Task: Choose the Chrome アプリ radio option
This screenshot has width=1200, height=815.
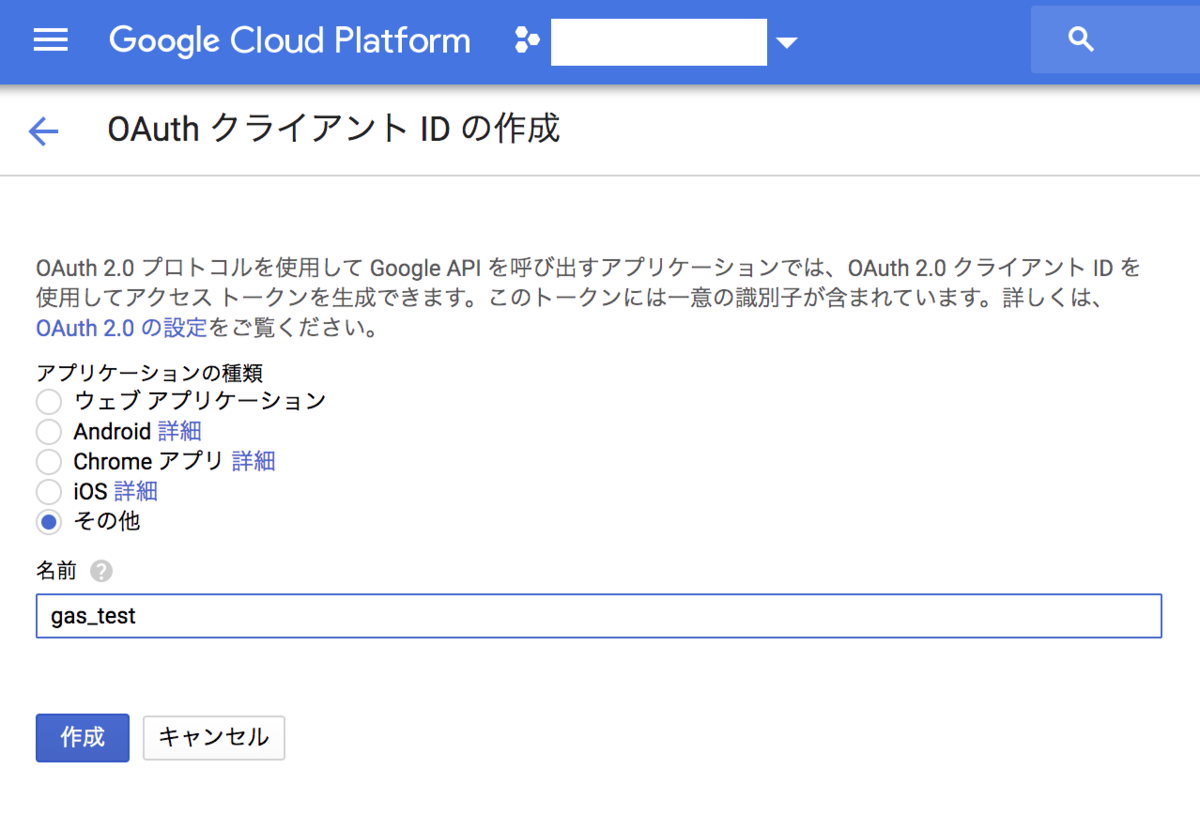Action: (49, 462)
